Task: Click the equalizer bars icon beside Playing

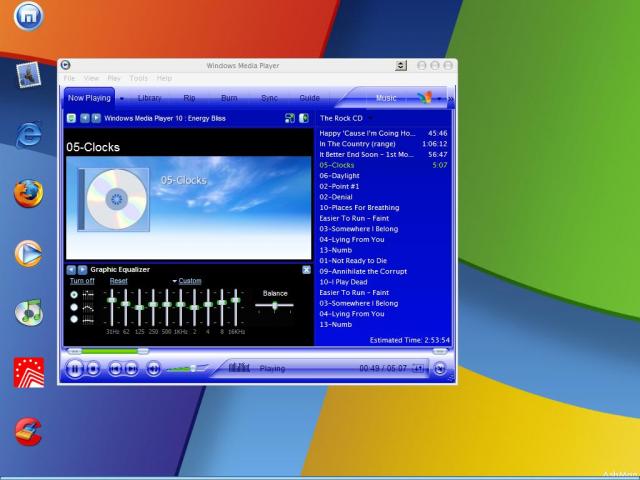Action: coord(239,368)
